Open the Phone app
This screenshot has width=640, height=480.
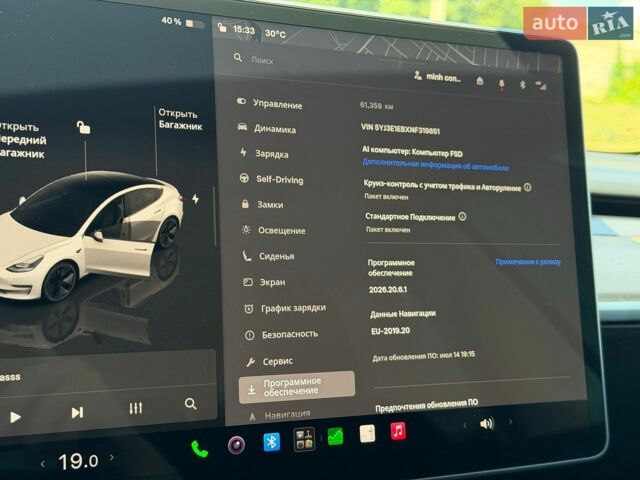click(x=200, y=449)
